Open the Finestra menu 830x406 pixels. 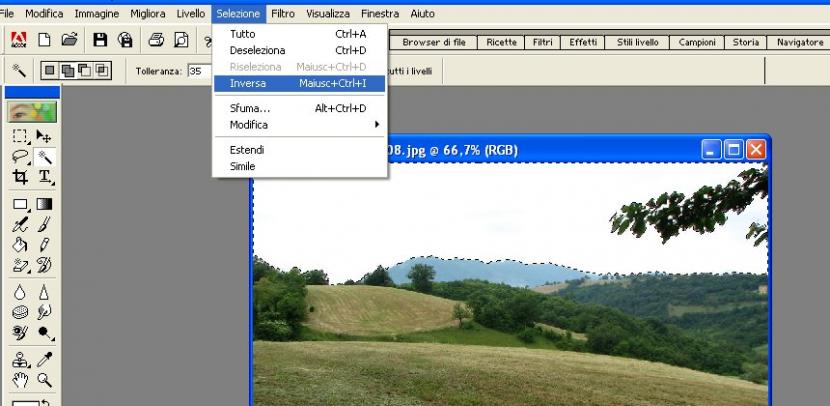coord(380,14)
